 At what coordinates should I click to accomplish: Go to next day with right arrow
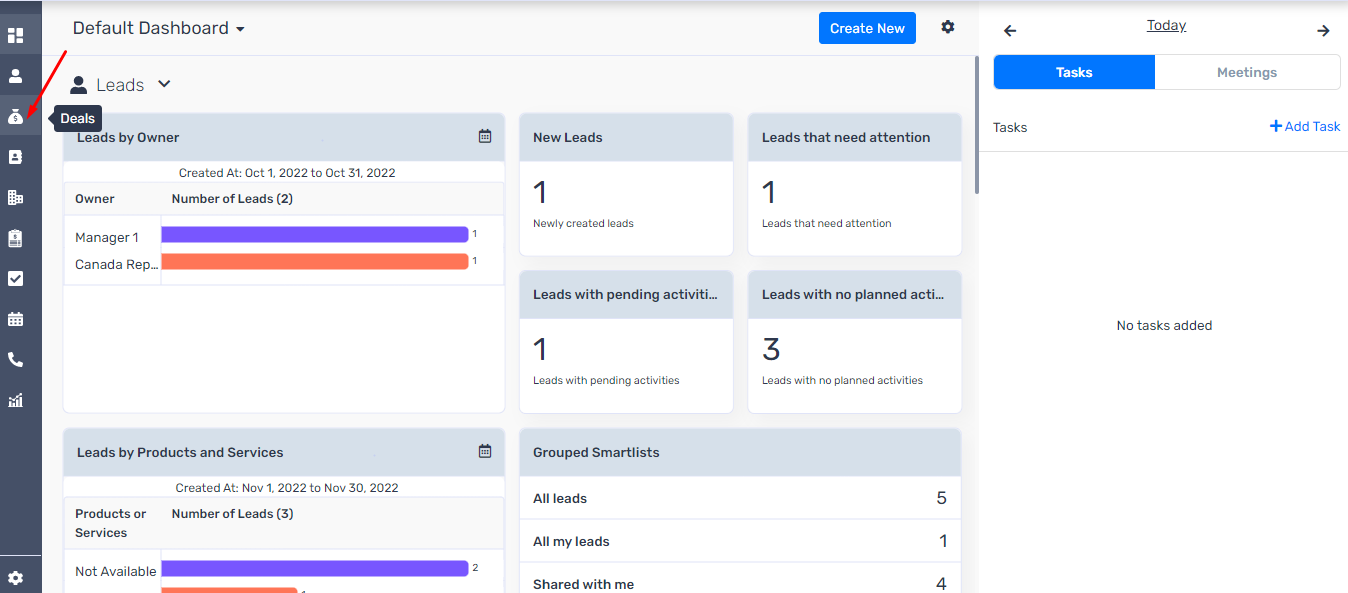point(1323,31)
